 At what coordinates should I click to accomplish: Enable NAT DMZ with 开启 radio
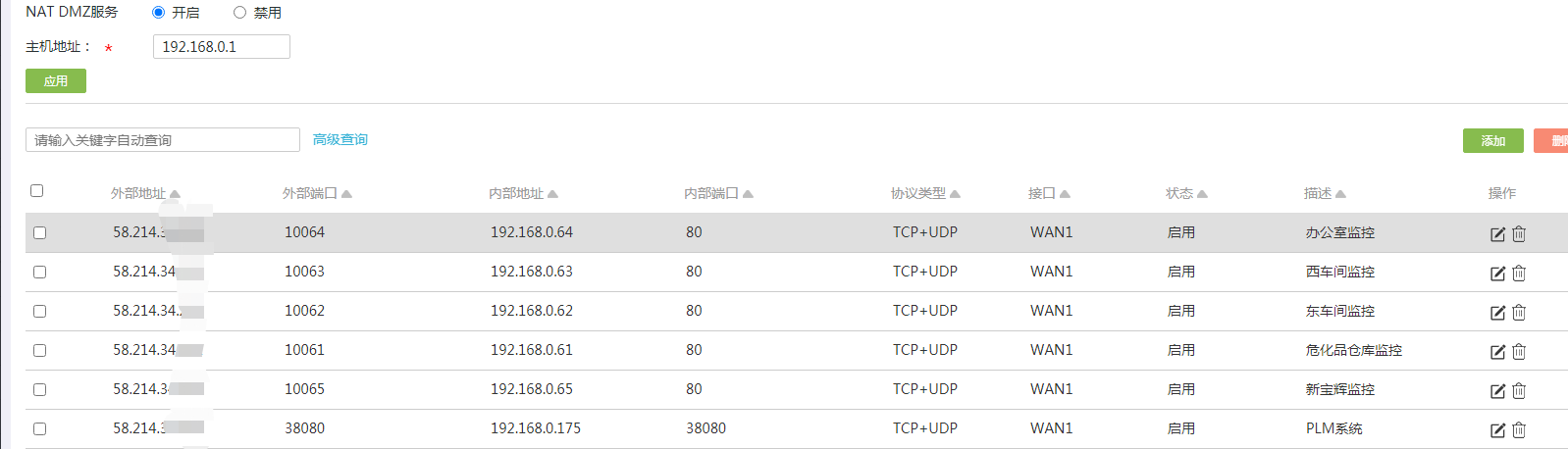coord(159,13)
